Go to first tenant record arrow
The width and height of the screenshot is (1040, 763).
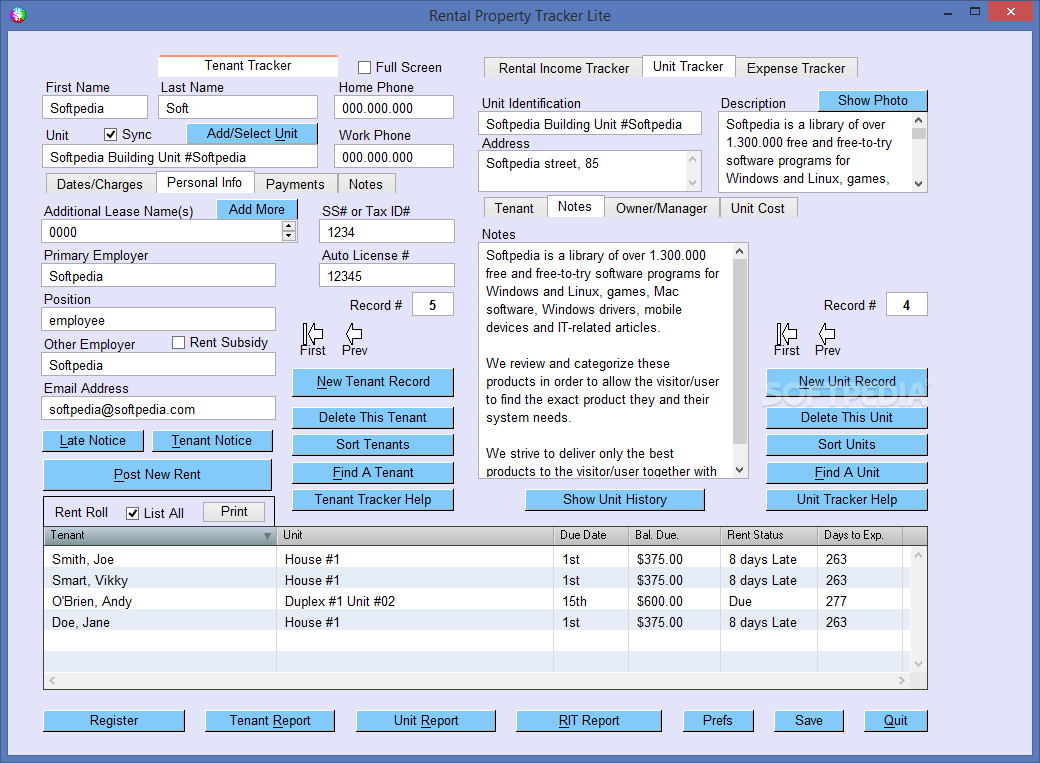[312, 334]
